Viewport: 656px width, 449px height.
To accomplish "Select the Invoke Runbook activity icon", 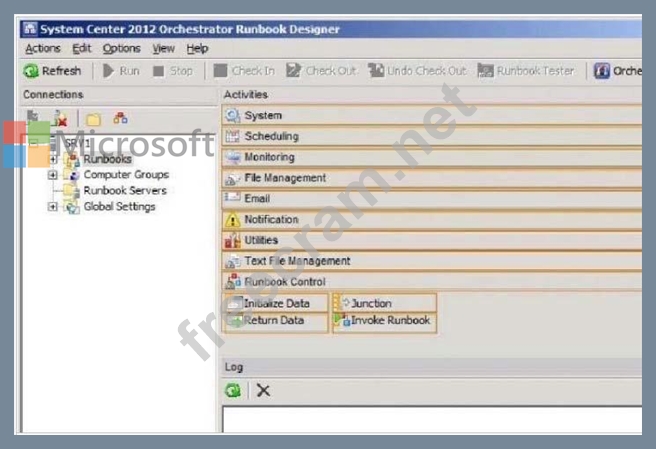I will tap(342, 320).
